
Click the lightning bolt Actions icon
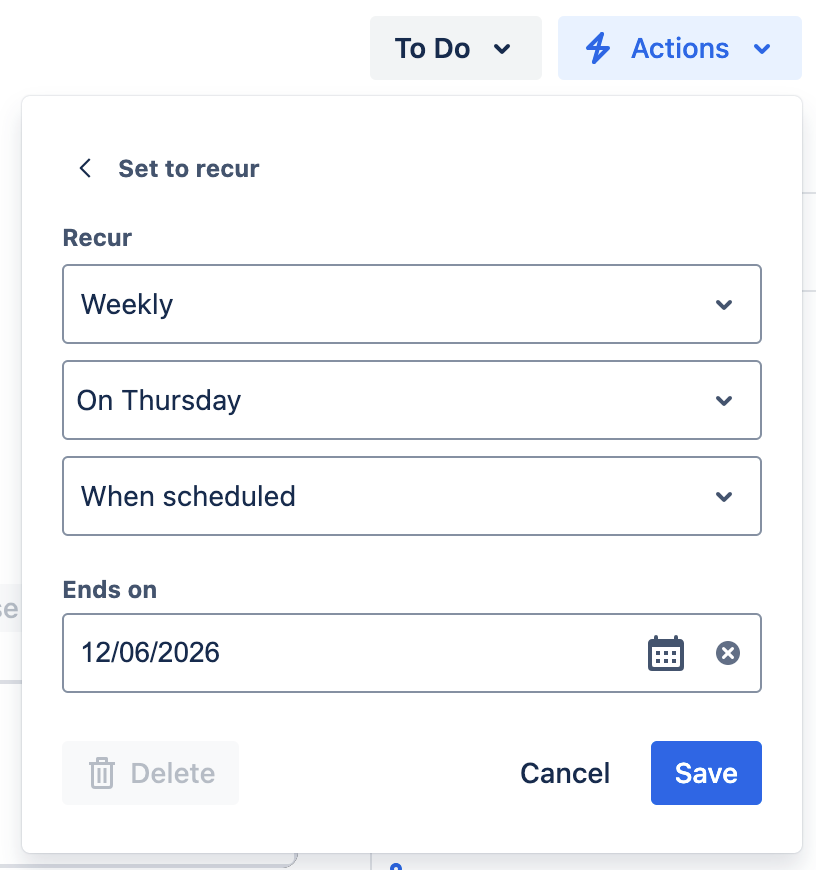597,48
